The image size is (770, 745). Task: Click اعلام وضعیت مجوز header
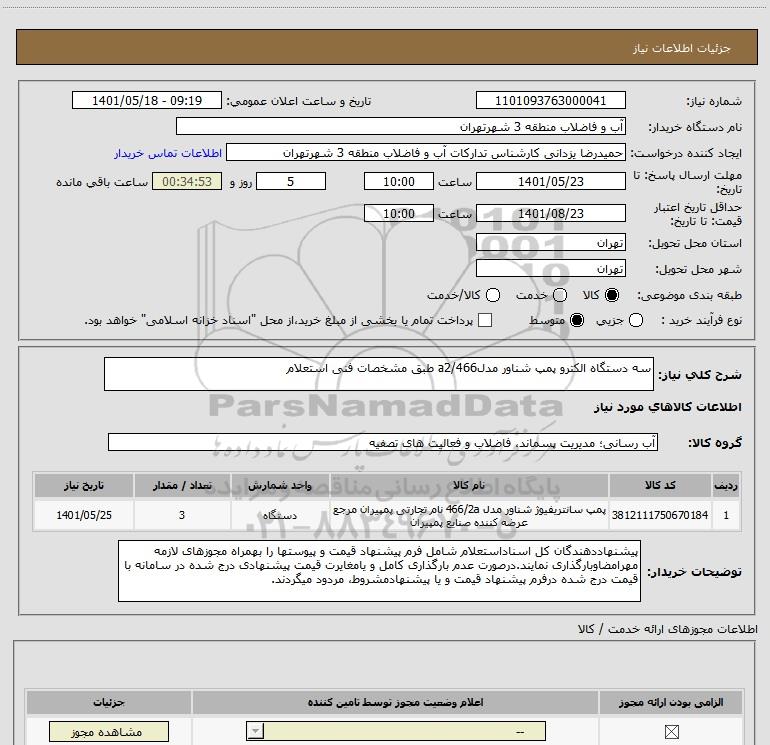395,702
